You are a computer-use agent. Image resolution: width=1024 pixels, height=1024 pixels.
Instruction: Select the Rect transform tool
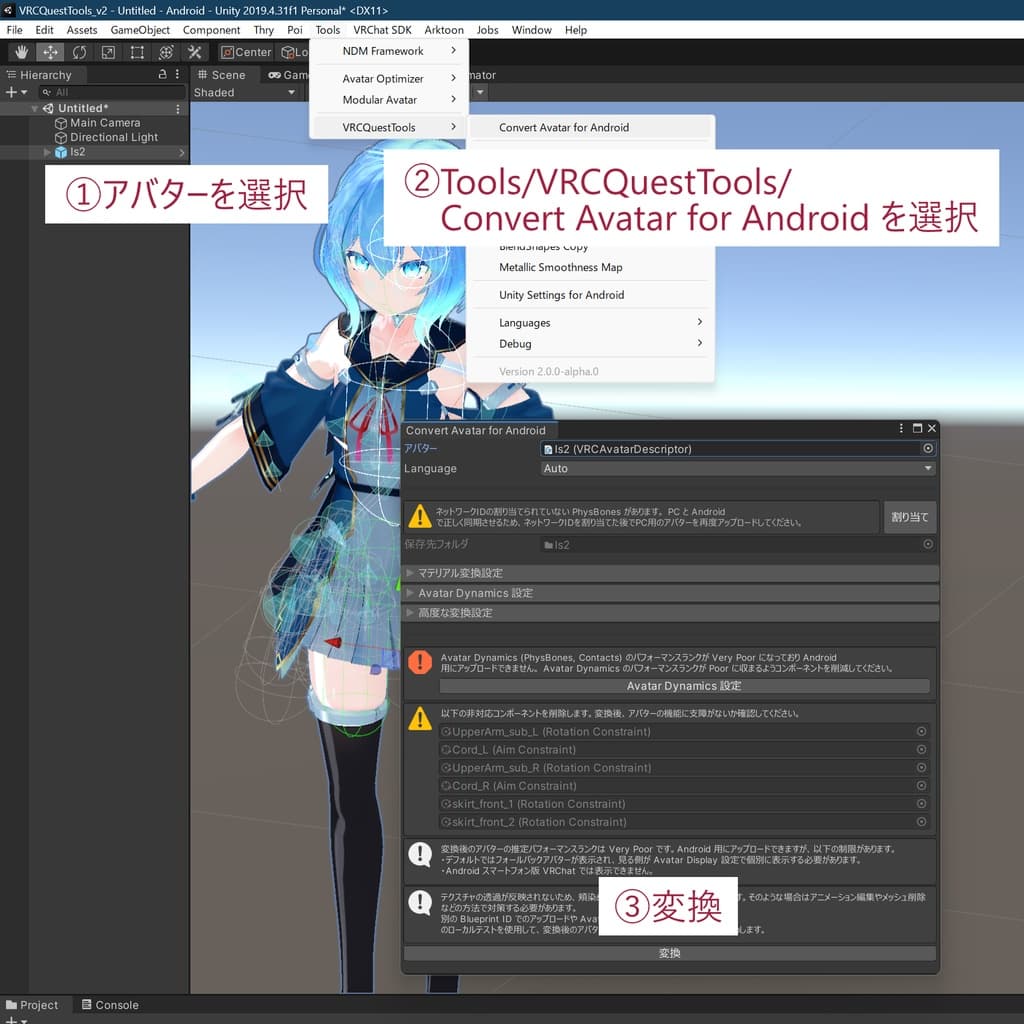pyautogui.click(x=137, y=52)
